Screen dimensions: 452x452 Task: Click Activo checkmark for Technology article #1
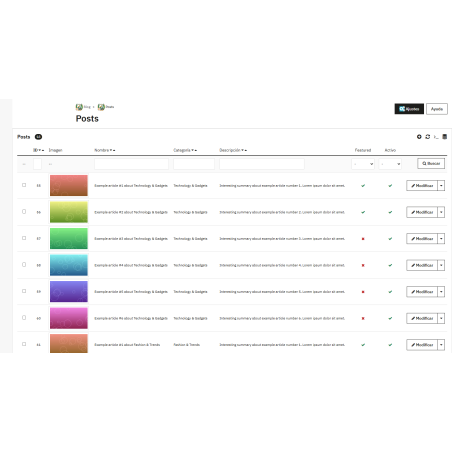390,186
